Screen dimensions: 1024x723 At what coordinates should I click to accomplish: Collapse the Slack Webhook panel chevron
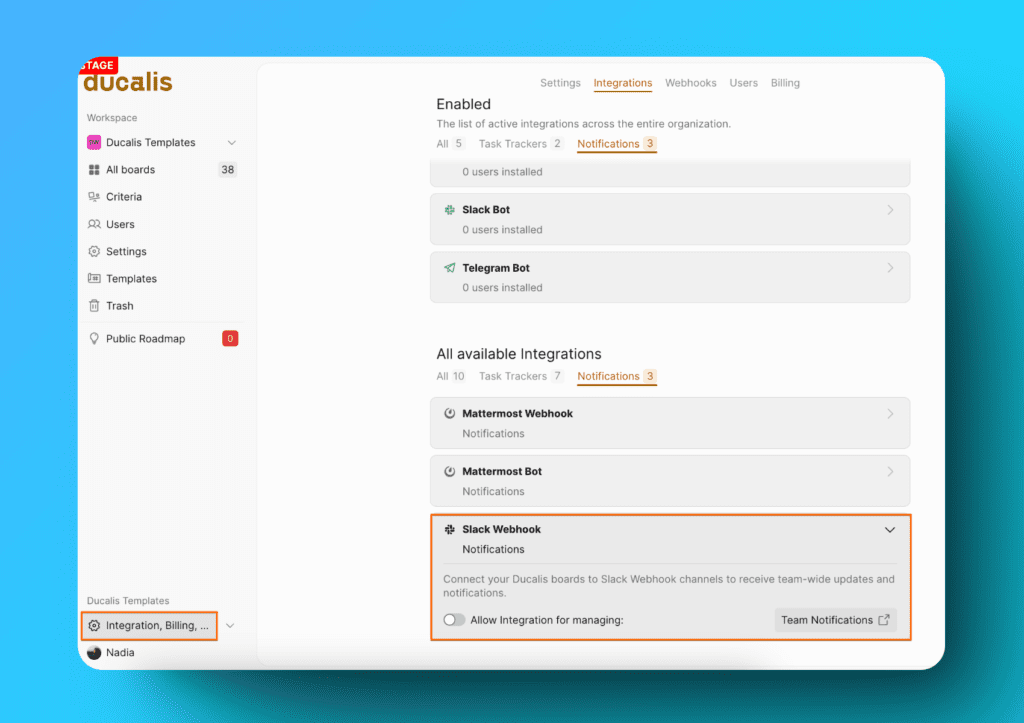pyautogui.click(x=890, y=530)
